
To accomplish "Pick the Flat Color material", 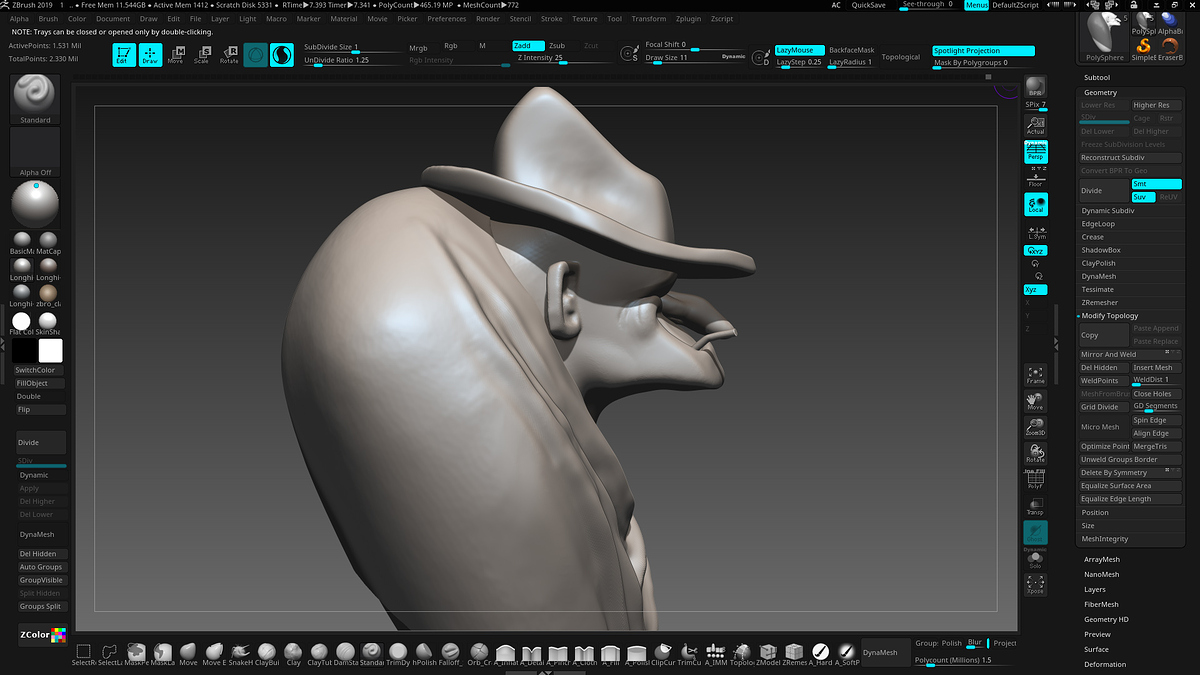I will point(21,322).
